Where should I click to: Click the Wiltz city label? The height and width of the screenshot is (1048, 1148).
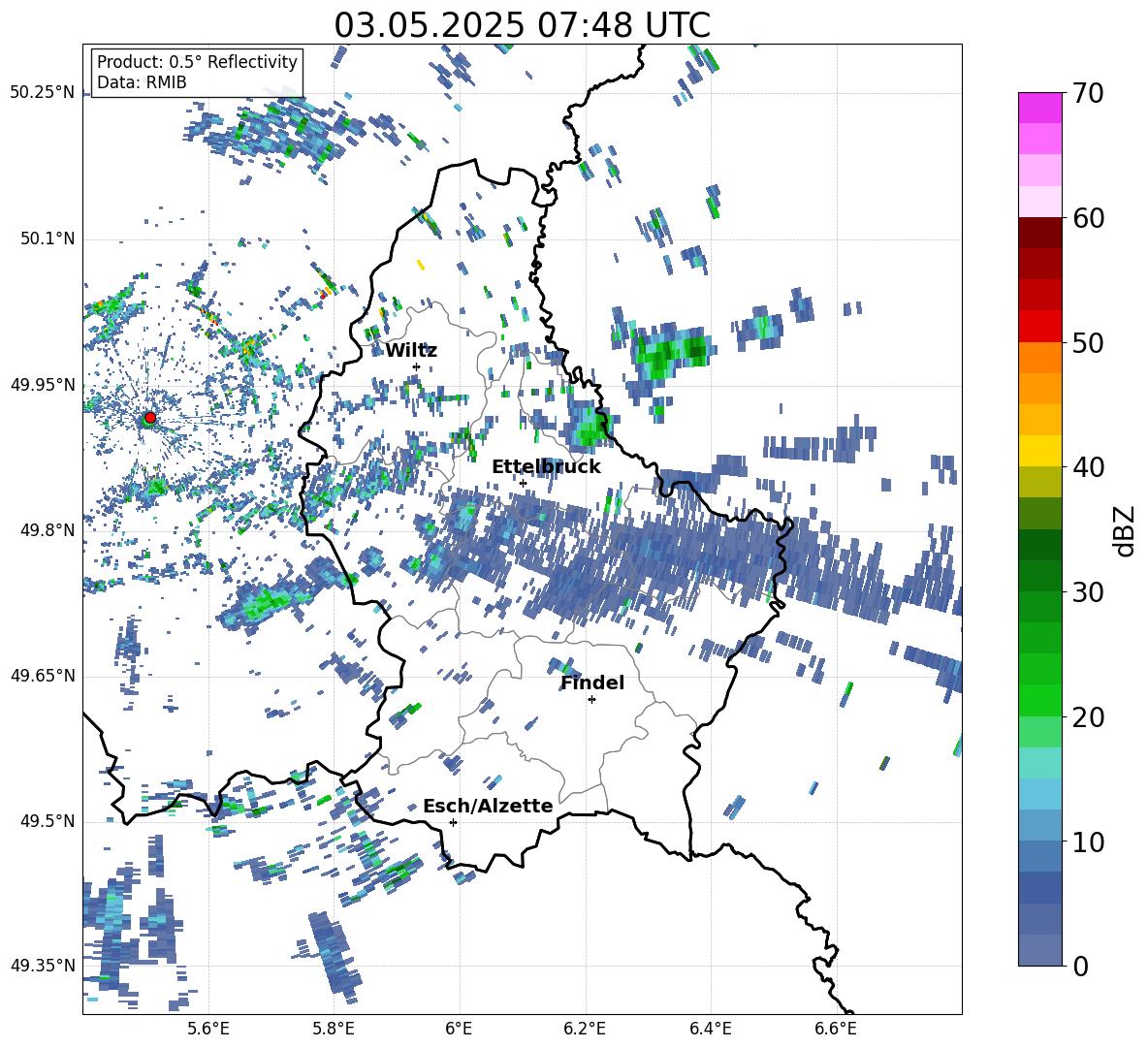click(x=411, y=351)
